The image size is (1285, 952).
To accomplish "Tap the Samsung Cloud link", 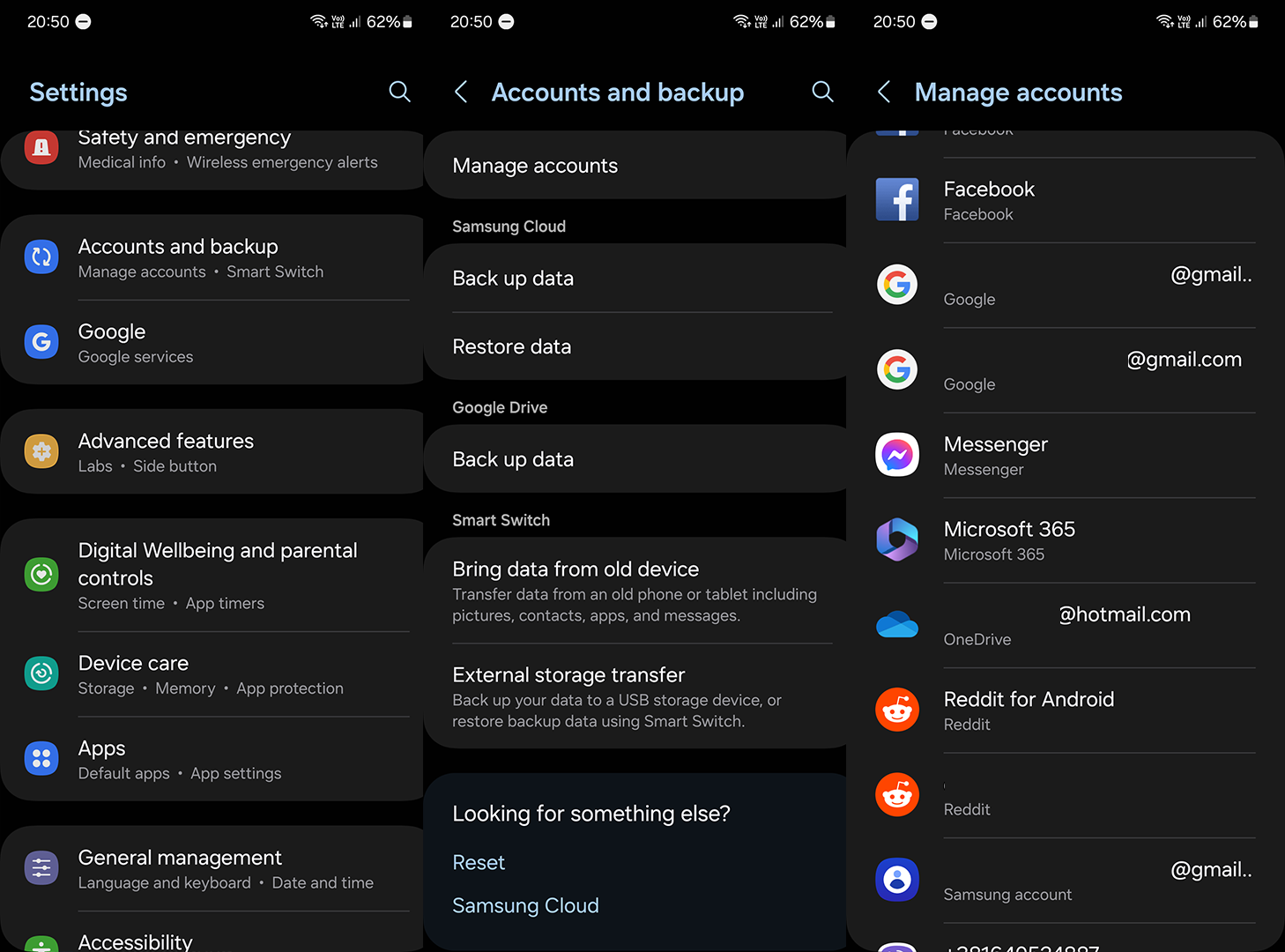I will 525,905.
